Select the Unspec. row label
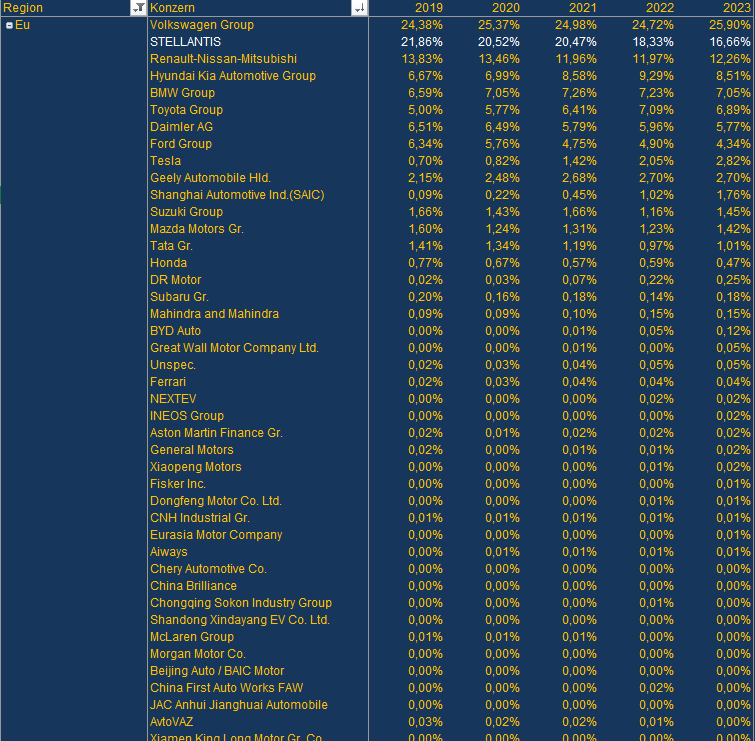The width and height of the screenshot is (755, 741). (173, 365)
